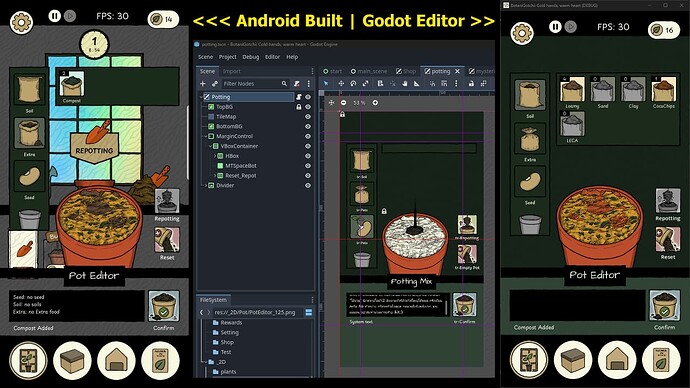Select the CocoChips soil thumbnail
Viewport: 690px width, 388px height.
click(664, 89)
